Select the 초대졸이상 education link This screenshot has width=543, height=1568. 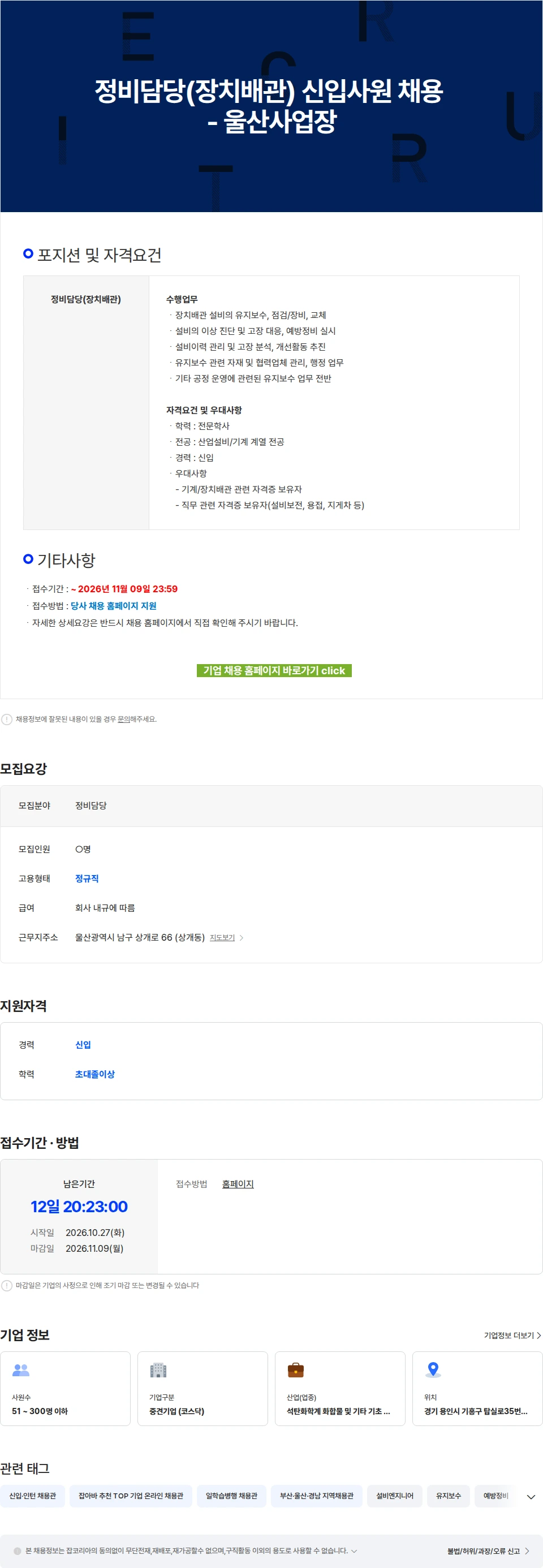95,1074
